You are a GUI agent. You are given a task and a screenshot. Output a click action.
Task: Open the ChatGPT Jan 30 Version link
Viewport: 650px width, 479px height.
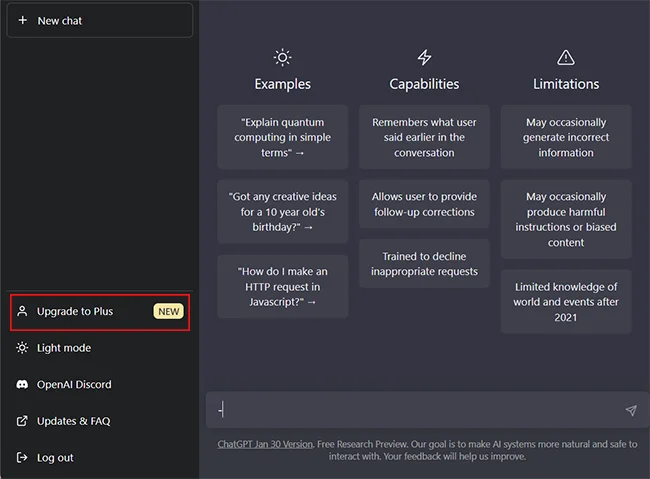point(265,444)
